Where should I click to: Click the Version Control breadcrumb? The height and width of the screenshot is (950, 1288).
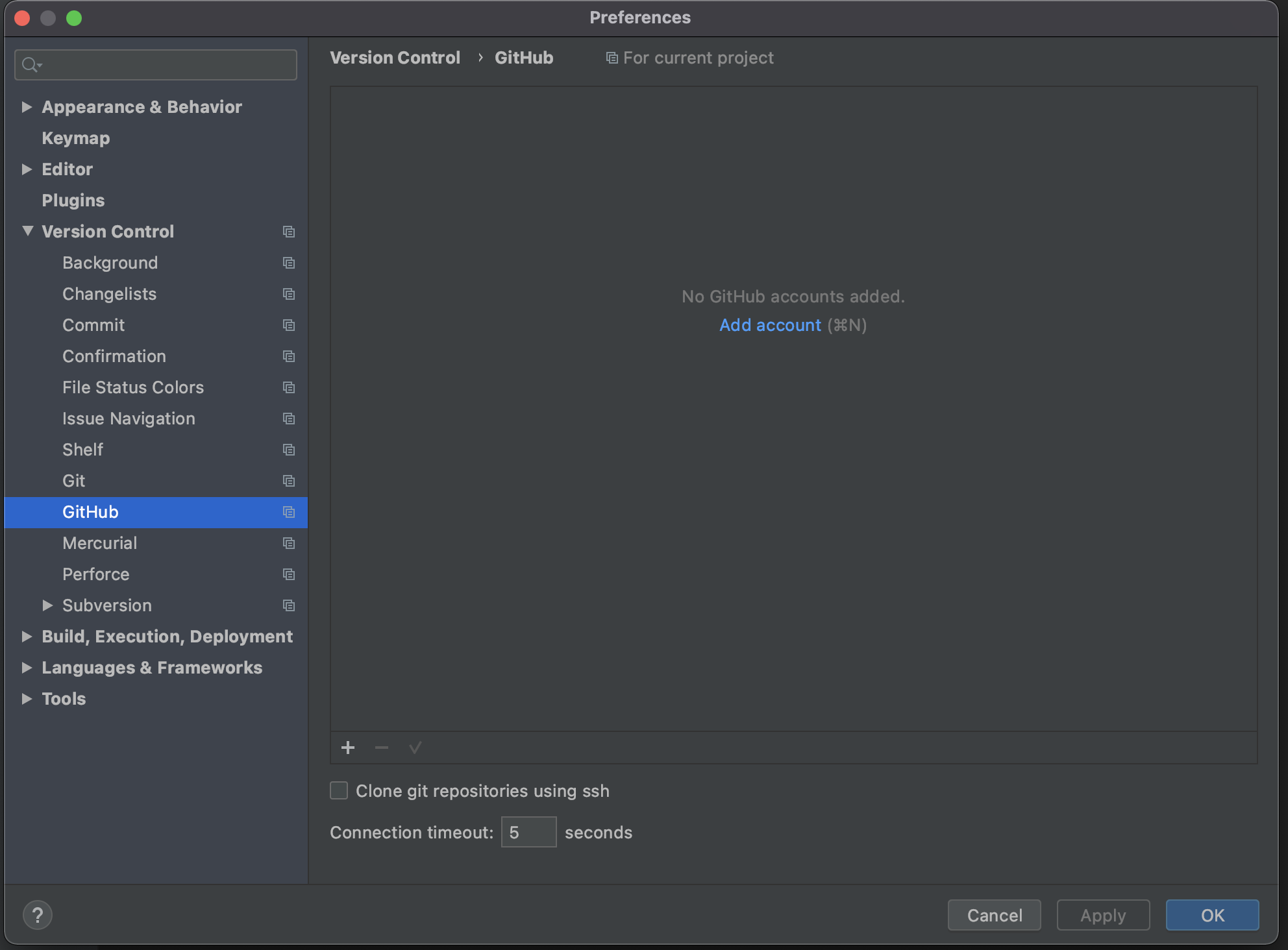395,58
